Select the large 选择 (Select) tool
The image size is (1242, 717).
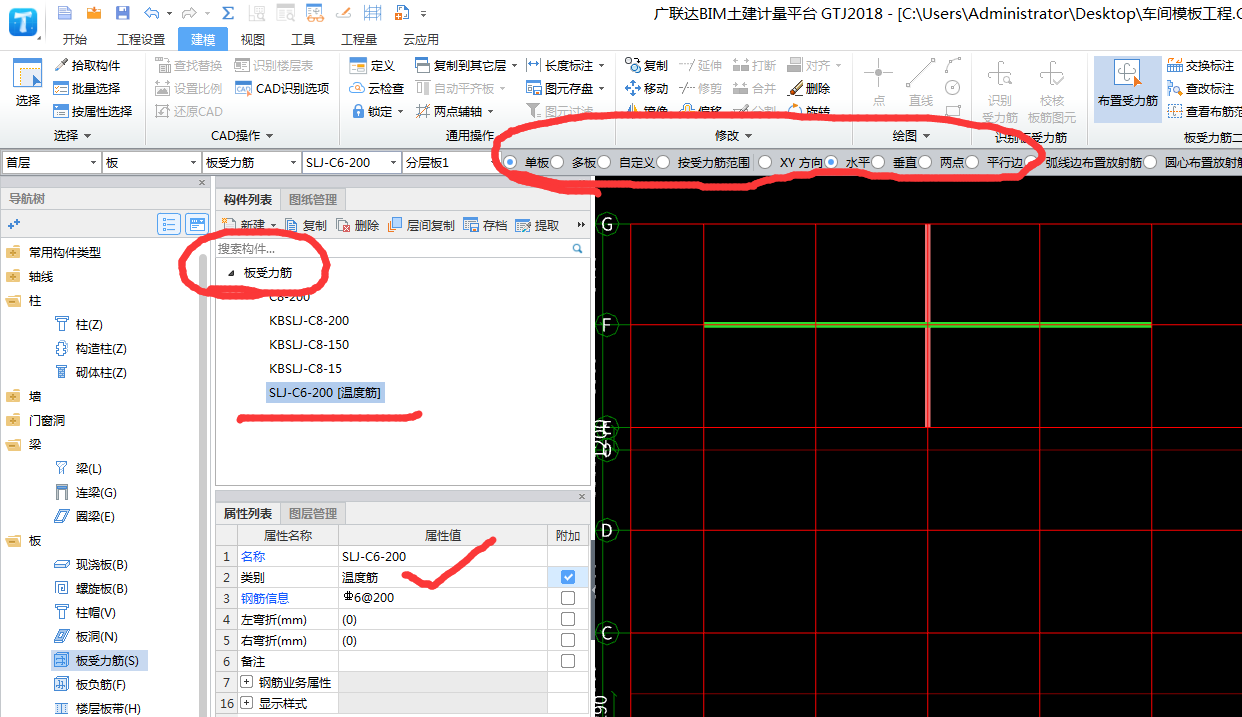click(x=27, y=84)
